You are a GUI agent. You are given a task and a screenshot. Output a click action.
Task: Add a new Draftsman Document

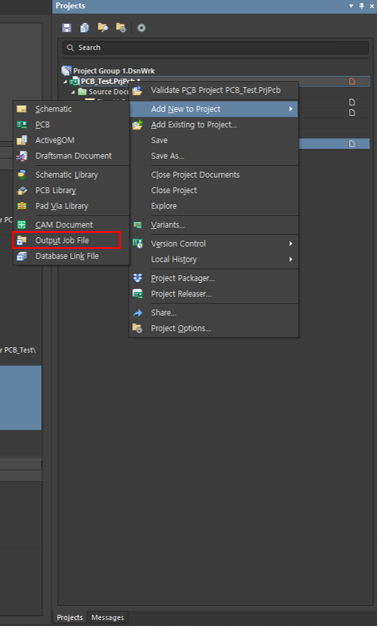point(74,156)
